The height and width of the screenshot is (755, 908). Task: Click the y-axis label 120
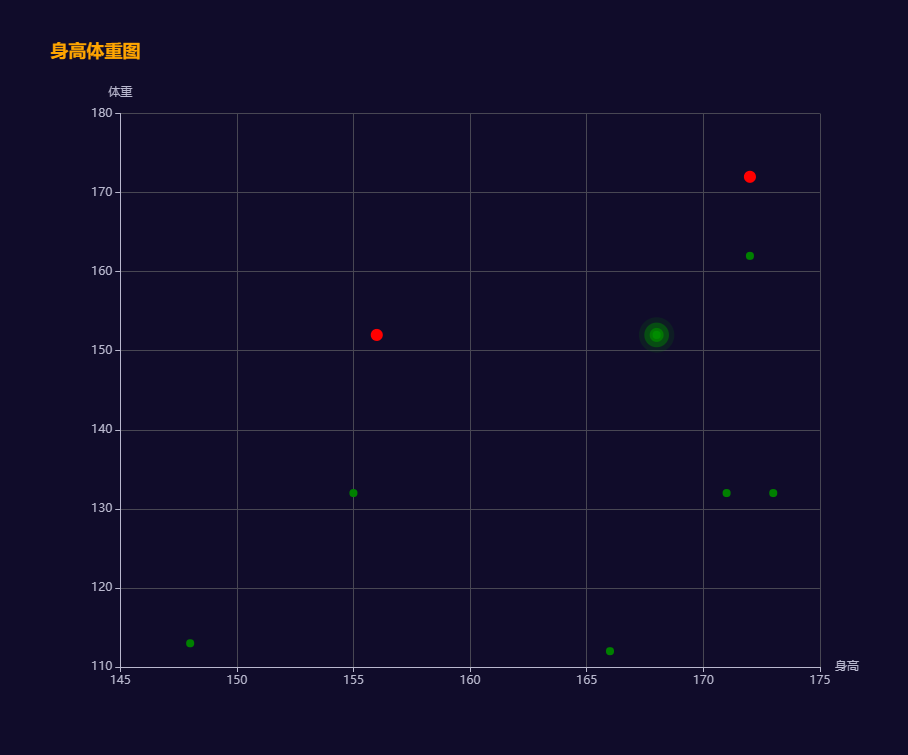click(101, 587)
